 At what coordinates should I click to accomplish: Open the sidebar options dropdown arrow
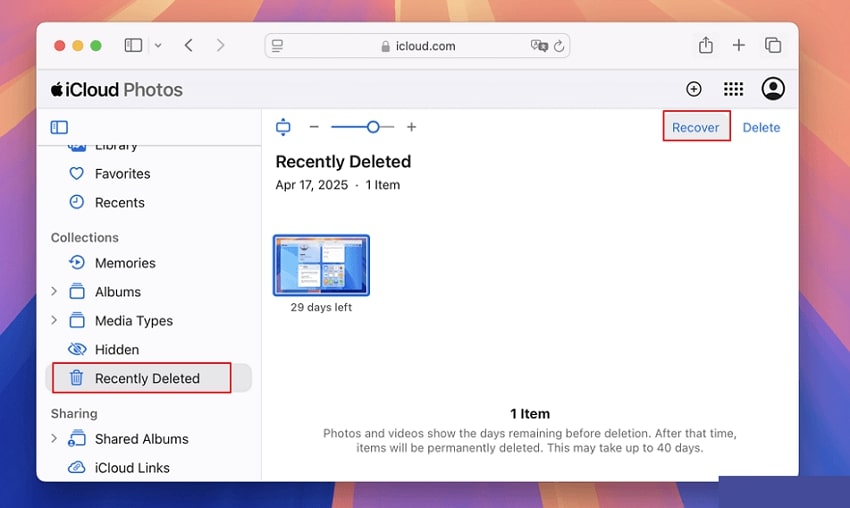tap(158, 46)
